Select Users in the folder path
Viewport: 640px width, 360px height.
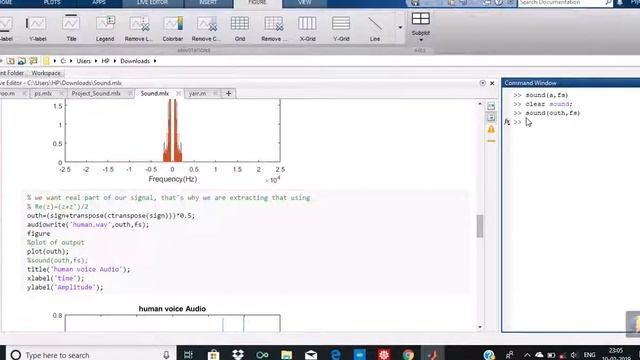click(84, 61)
